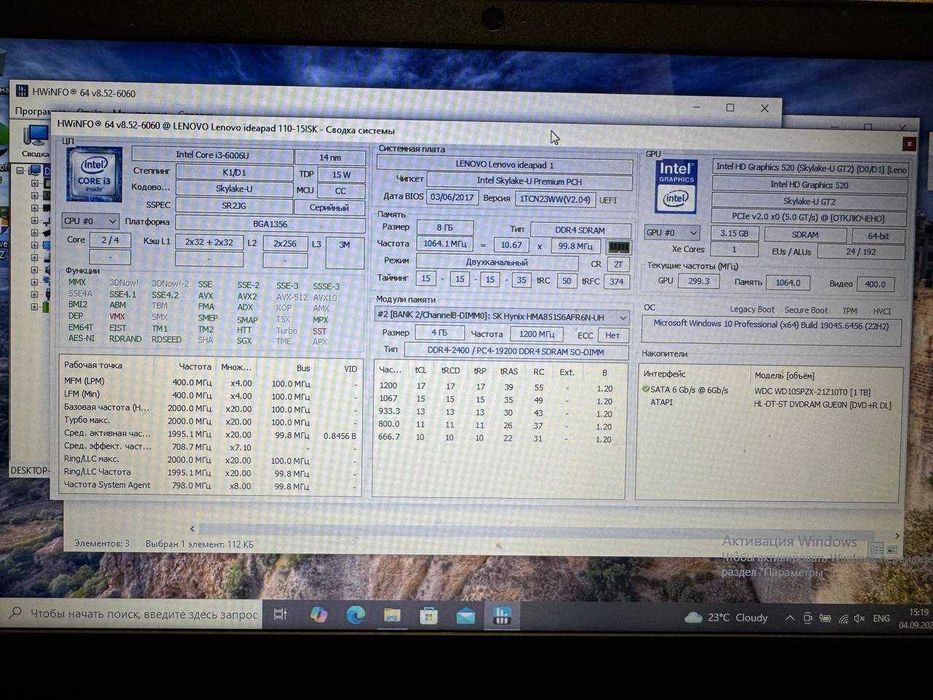Open the 23°C Cloudy weather widget
933x700 pixels.
726,618
